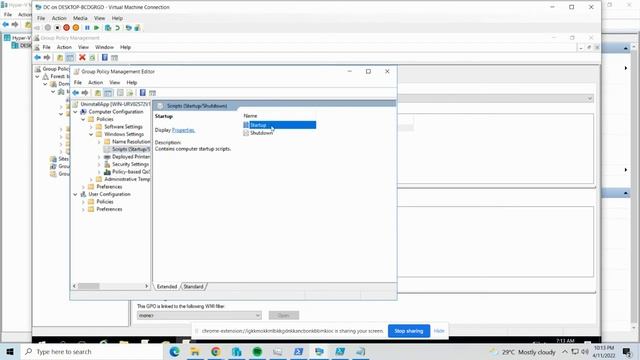The height and width of the screenshot is (360, 640).
Task: Open the Media menu in the VM Connection window
Action: pyautogui.click(x=80, y=18)
